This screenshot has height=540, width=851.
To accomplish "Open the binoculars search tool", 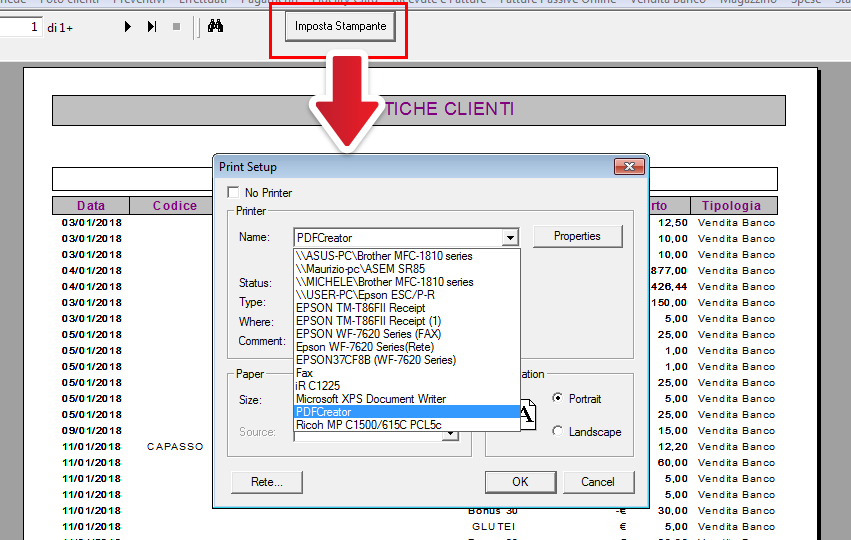I will [215, 26].
